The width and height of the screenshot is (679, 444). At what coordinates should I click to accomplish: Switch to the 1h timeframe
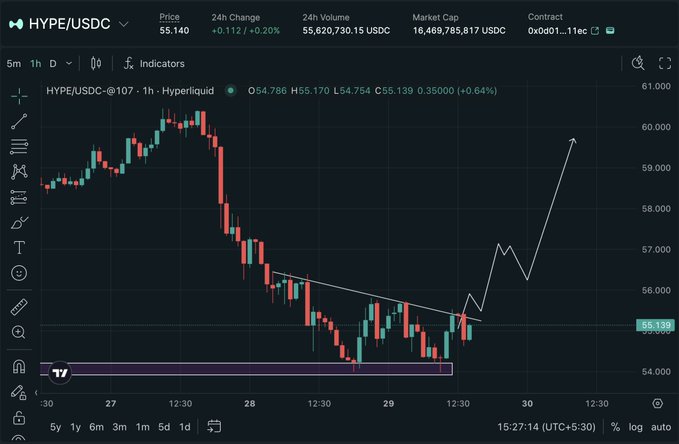36,64
